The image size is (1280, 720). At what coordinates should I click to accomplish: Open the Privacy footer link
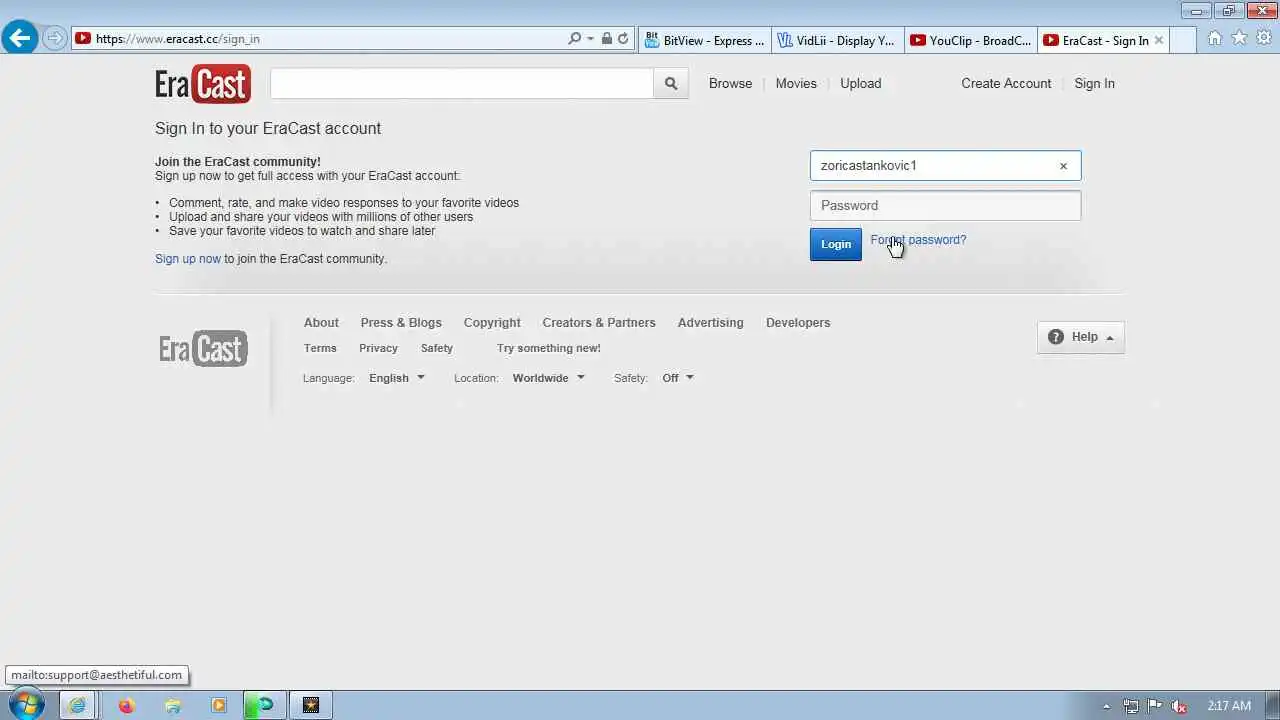tap(378, 348)
